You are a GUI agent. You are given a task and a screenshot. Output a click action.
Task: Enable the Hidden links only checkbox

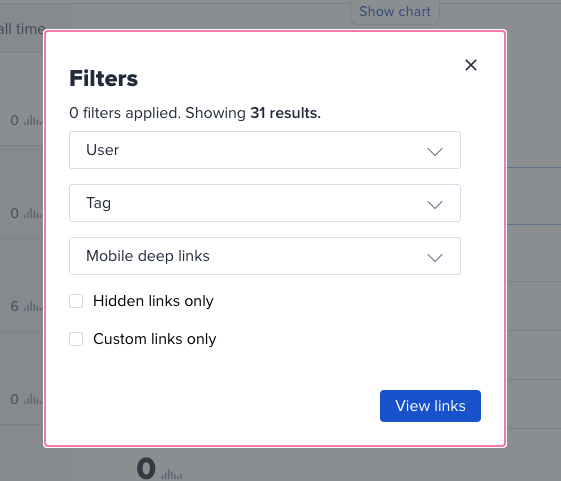[76, 301]
